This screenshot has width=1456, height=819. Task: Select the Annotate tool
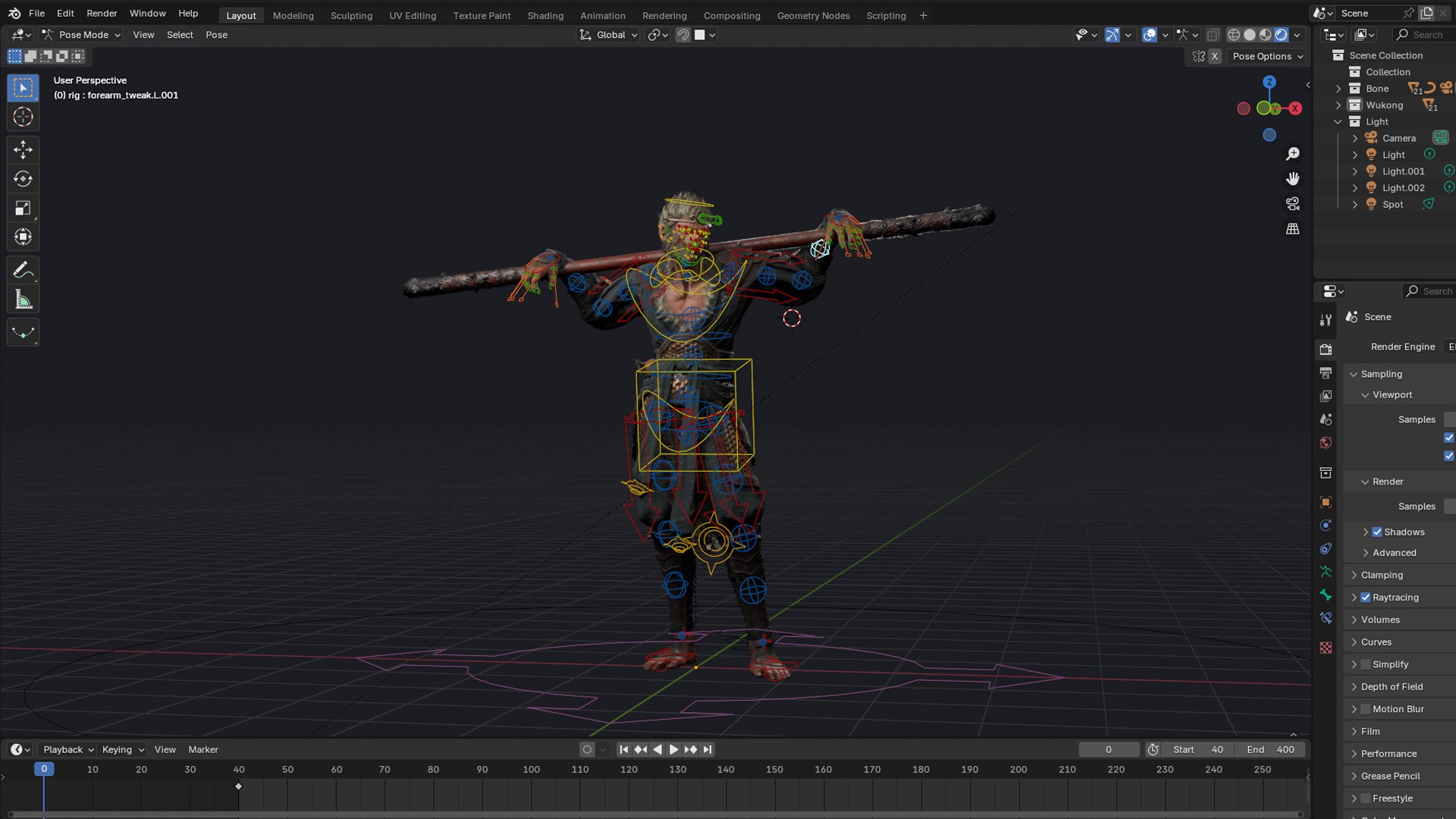[23, 270]
